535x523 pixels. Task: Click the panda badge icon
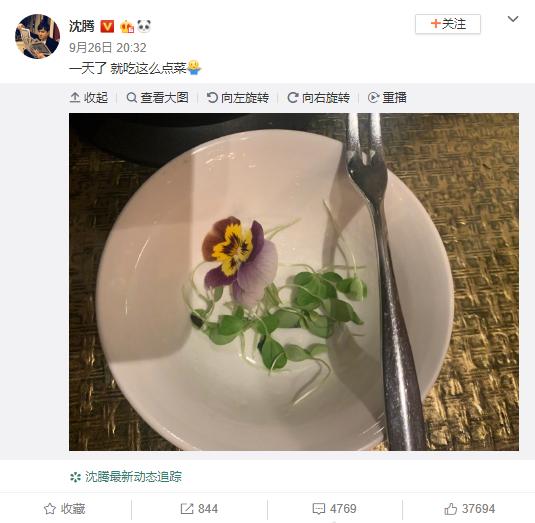coord(144,26)
